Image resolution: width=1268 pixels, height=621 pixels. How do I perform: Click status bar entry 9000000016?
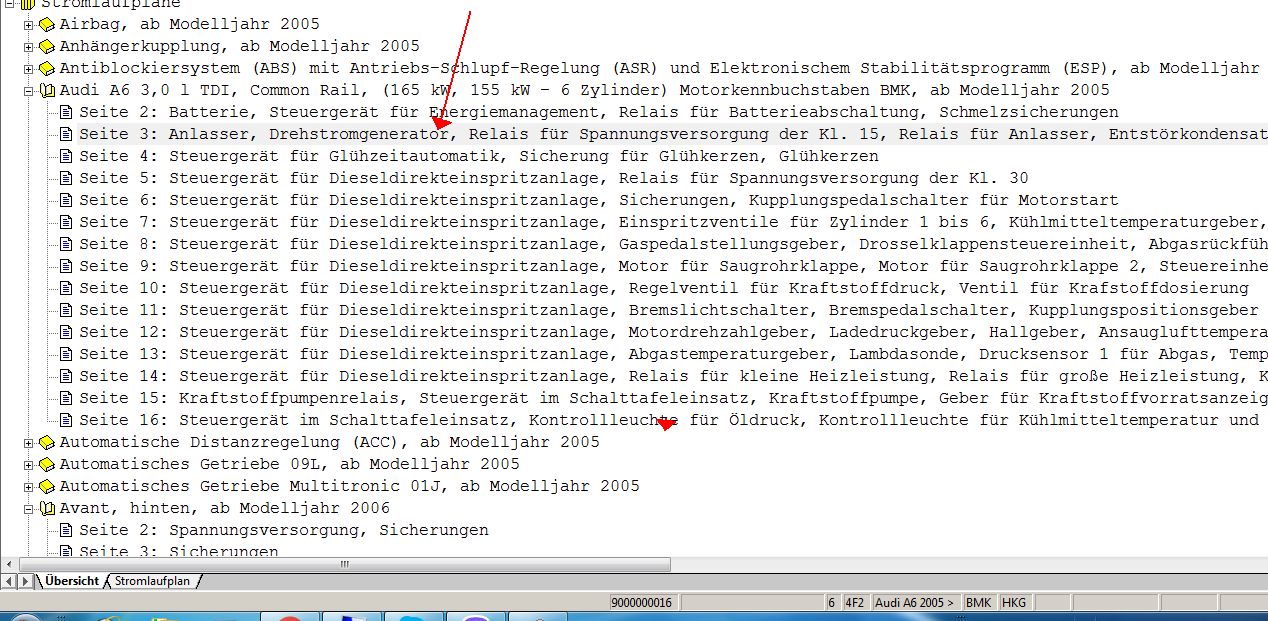643,603
